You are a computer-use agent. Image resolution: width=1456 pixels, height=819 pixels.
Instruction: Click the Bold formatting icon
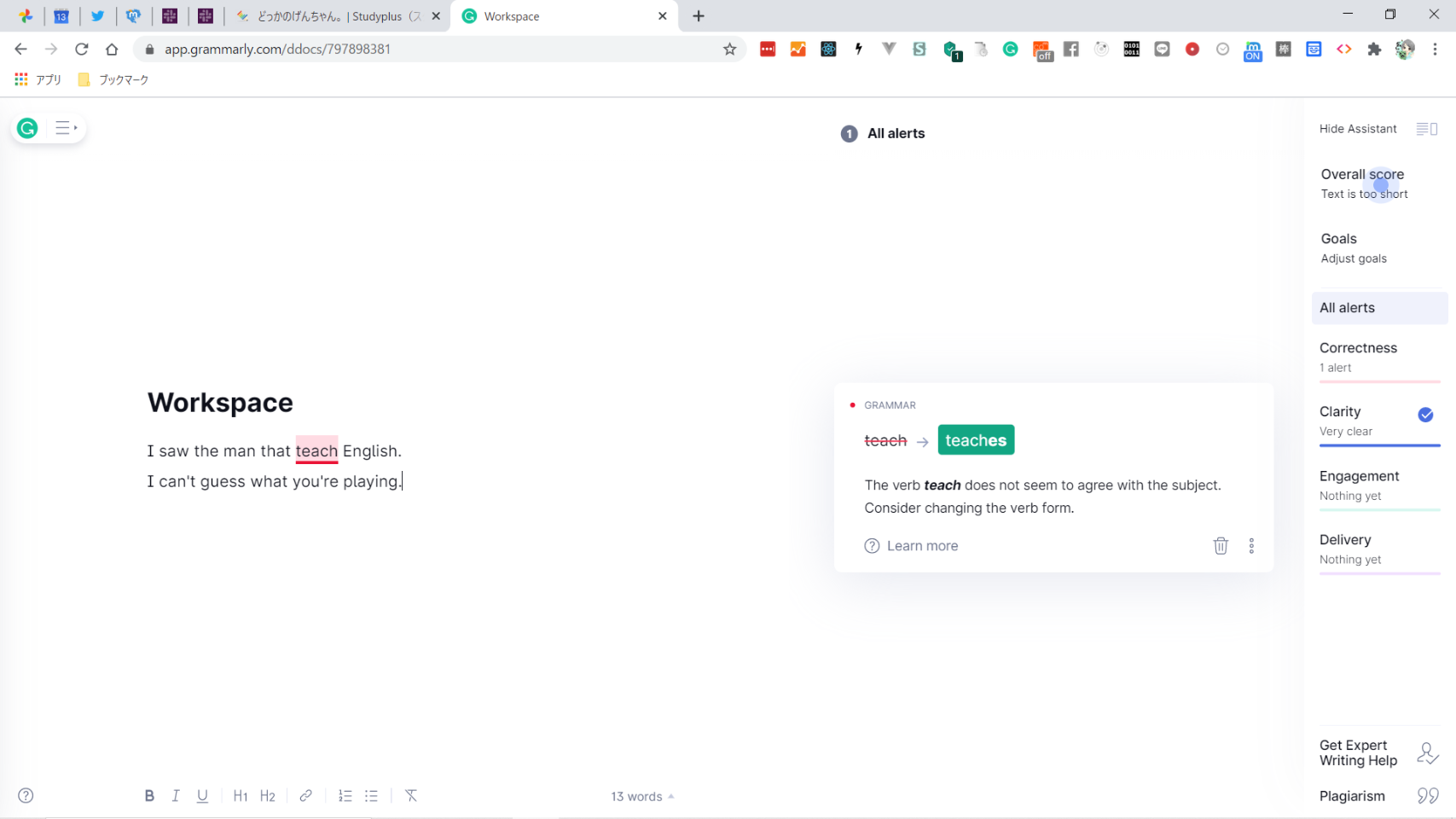click(149, 796)
